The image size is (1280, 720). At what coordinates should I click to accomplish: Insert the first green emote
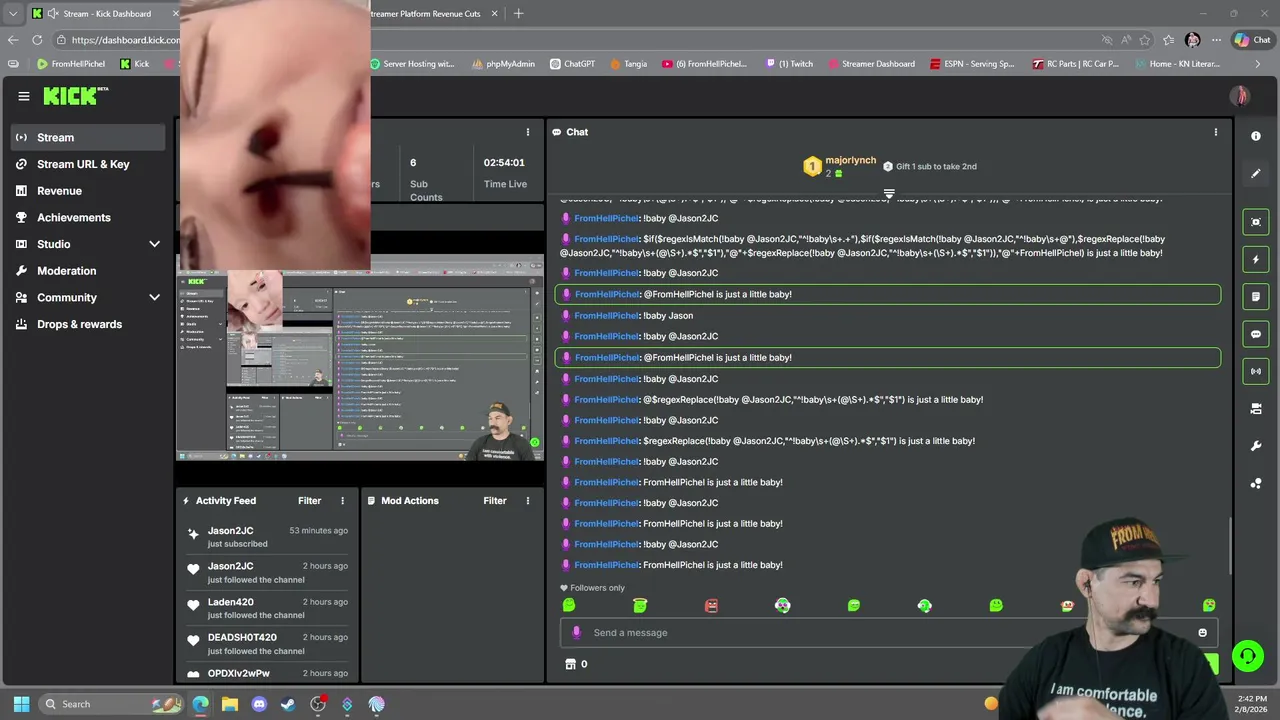(x=569, y=605)
